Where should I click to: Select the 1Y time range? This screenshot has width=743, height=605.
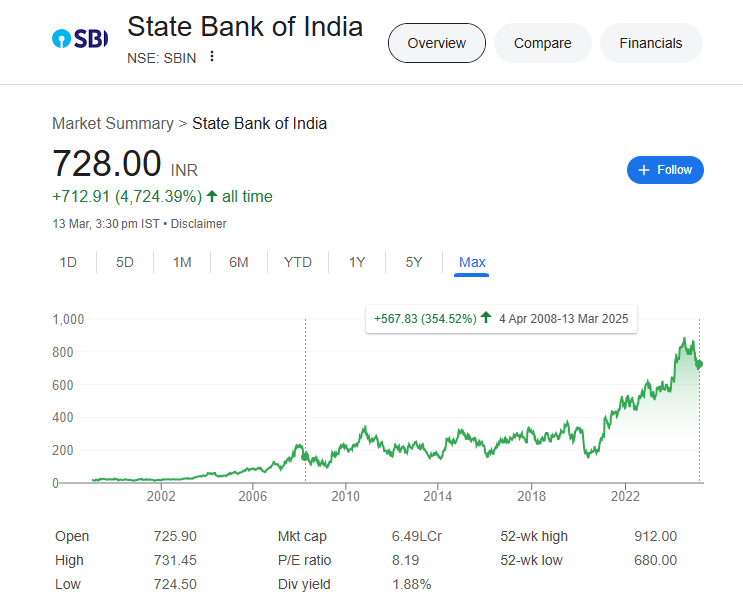tap(357, 262)
